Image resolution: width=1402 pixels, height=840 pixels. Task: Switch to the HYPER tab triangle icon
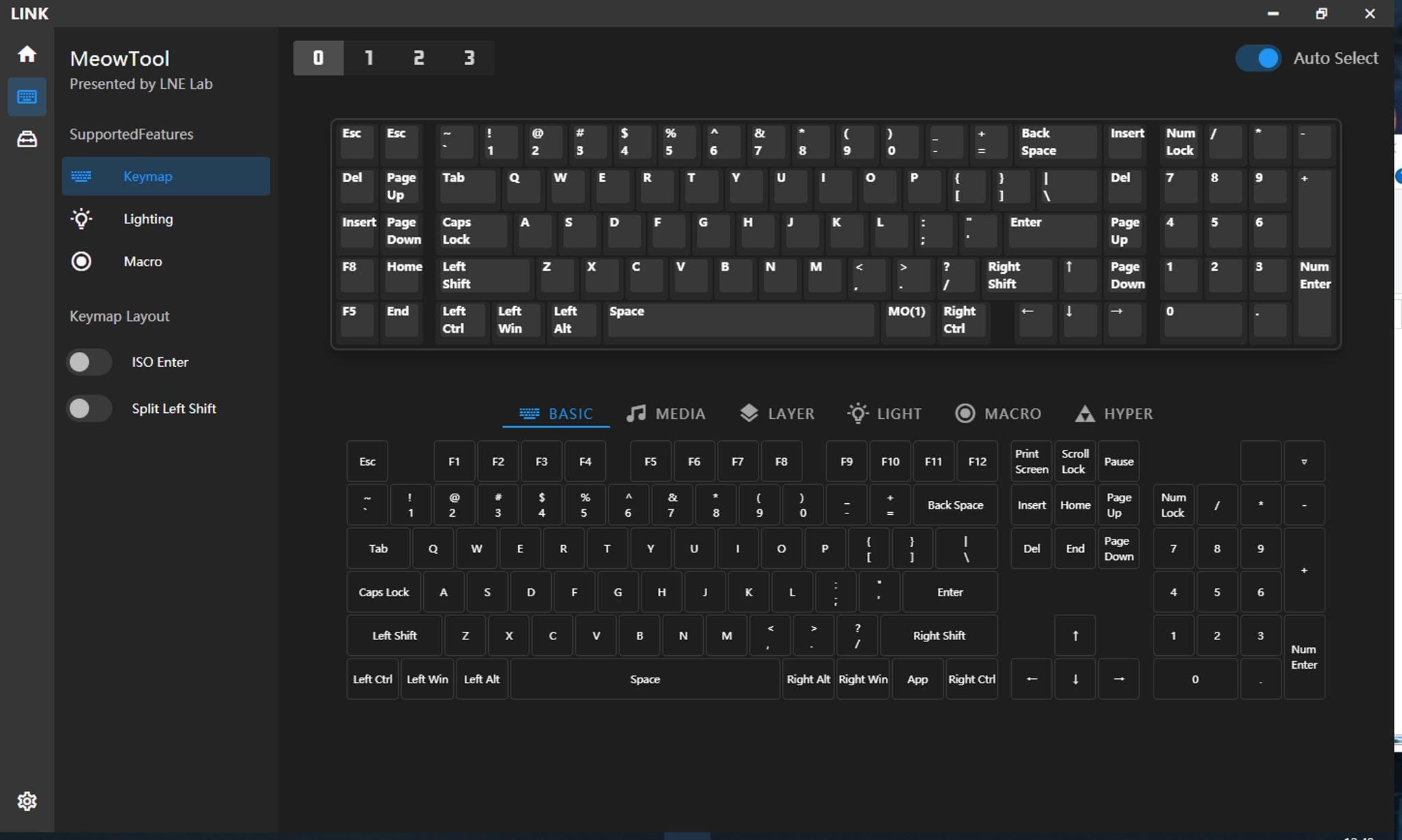(1084, 413)
